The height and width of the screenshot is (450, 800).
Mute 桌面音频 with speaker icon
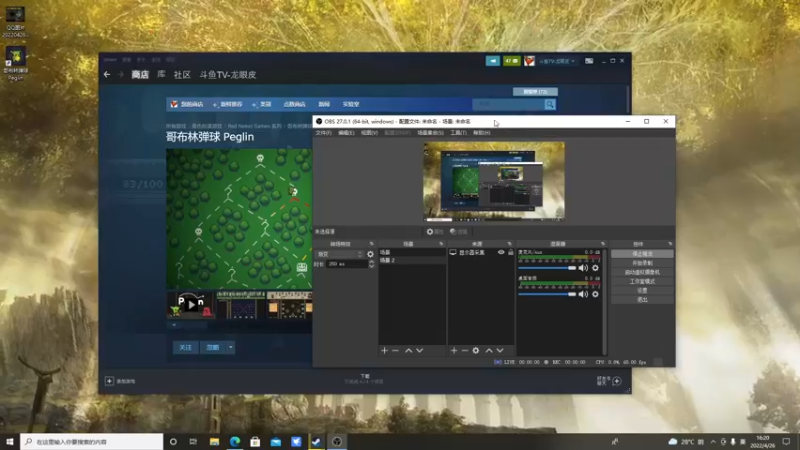583,294
